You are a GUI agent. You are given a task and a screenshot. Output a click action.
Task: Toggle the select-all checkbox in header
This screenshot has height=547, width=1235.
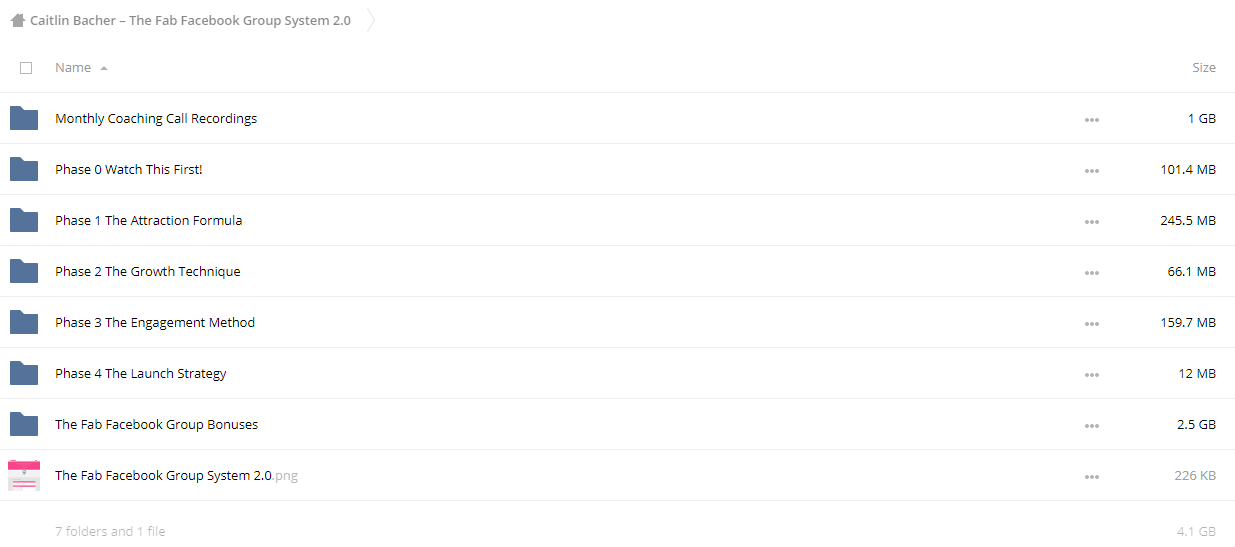[x=26, y=68]
